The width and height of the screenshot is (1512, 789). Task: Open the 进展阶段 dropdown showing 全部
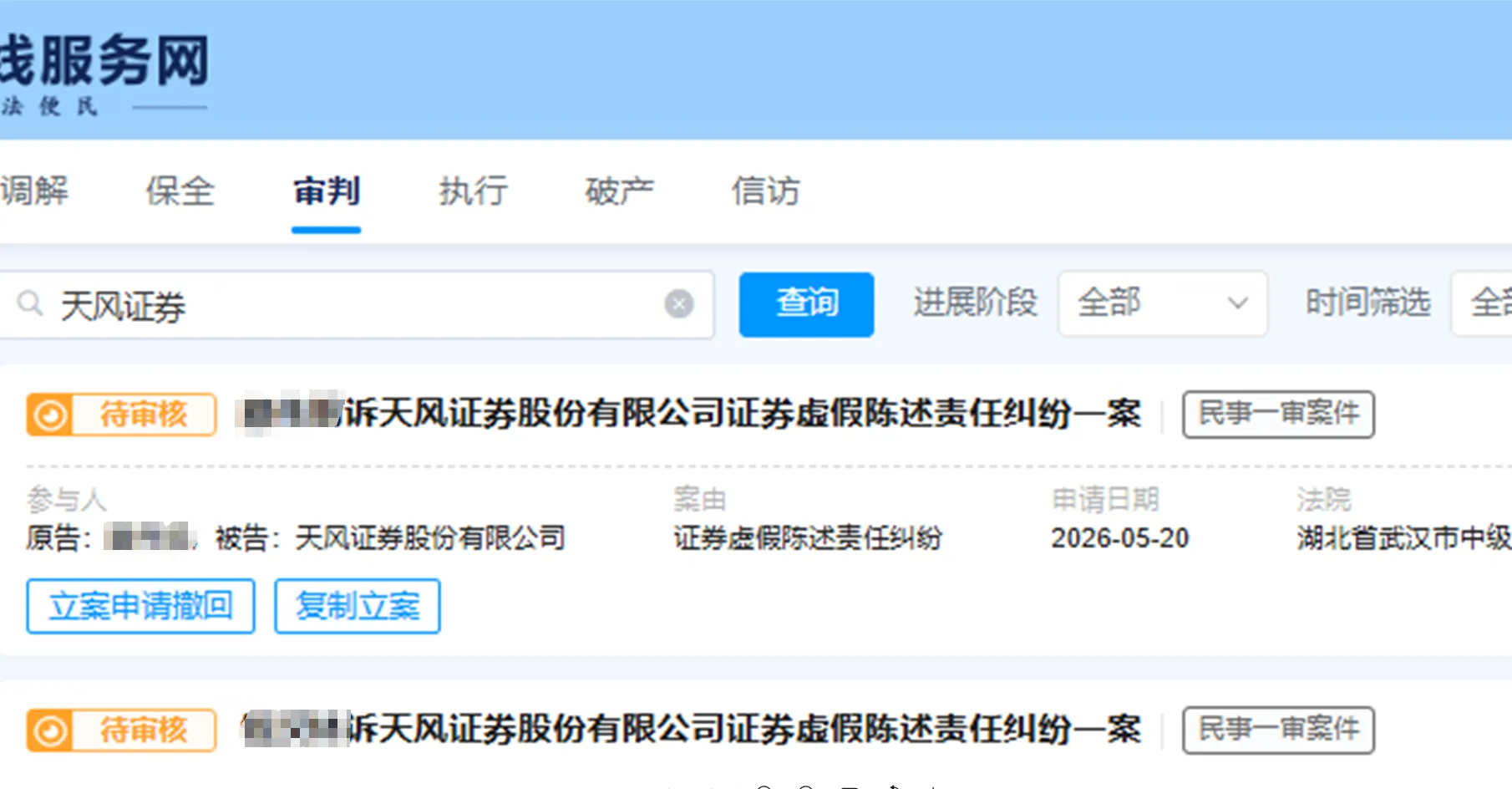tap(1162, 303)
